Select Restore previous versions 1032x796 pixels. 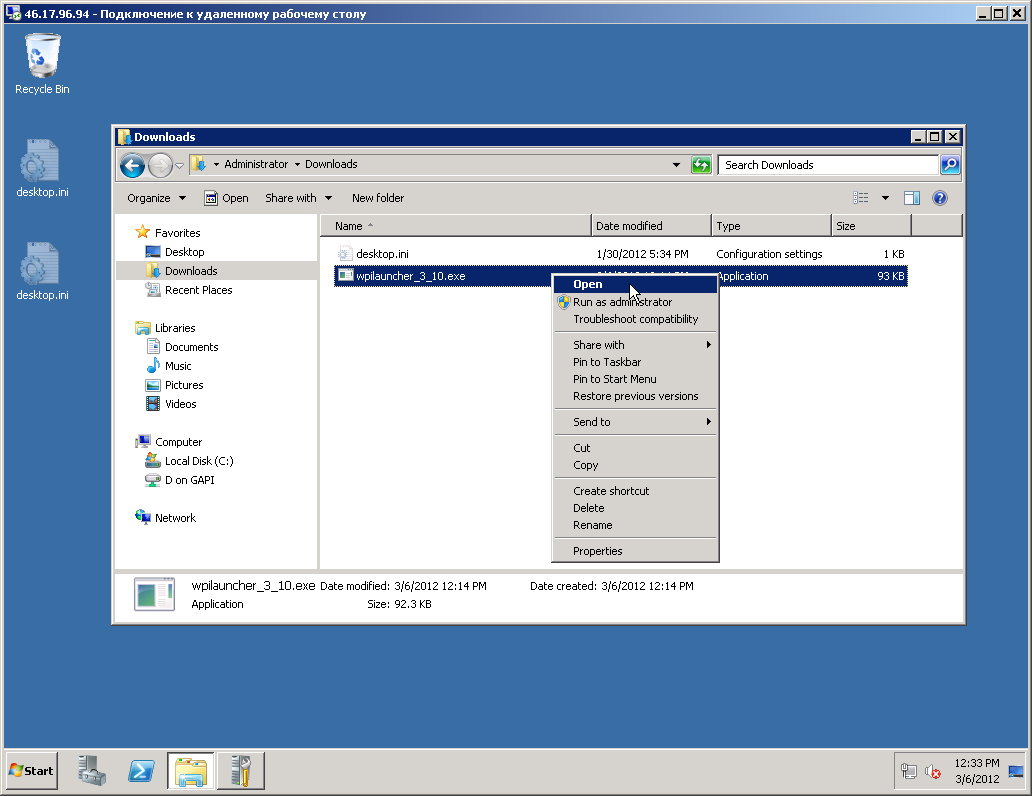[635, 396]
